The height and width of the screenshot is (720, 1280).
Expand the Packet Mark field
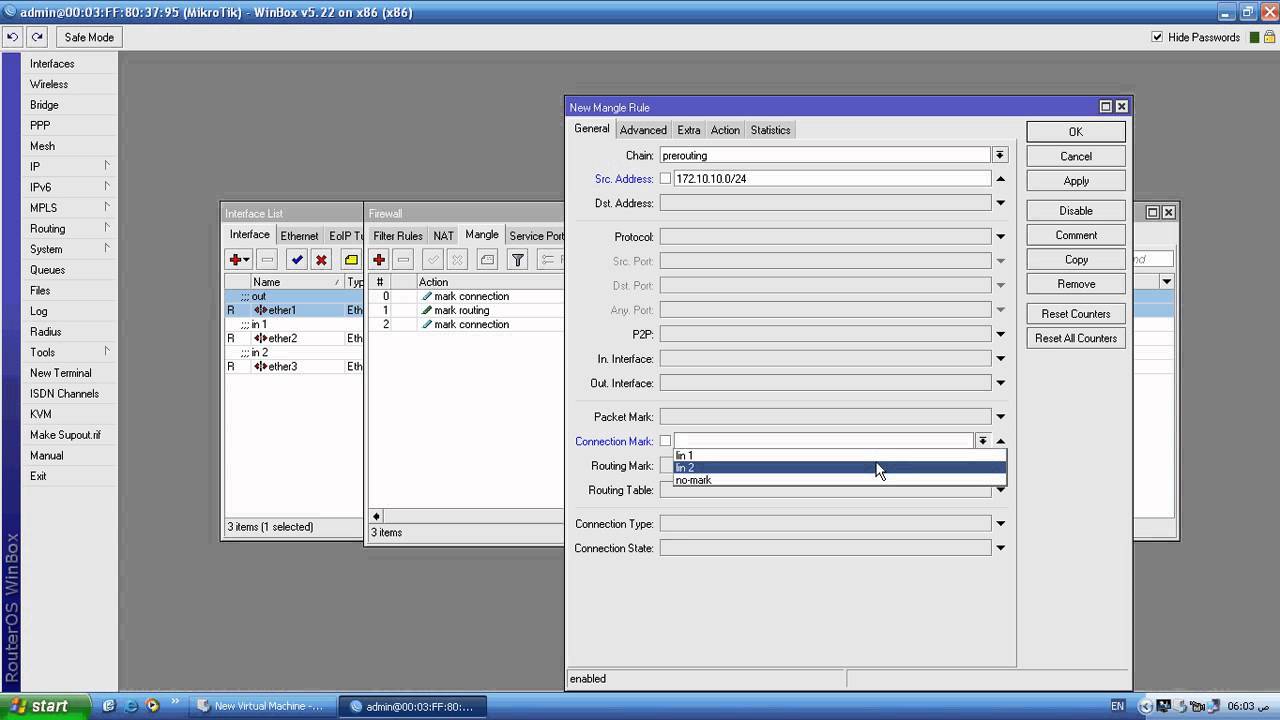click(x=1000, y=417)
